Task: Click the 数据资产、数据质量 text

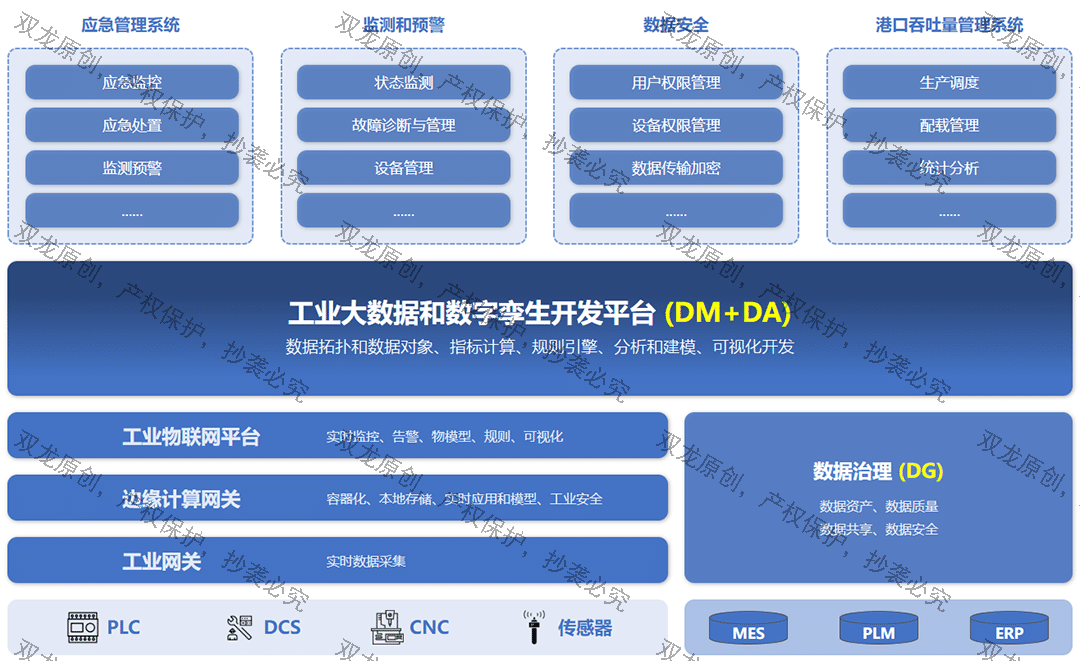Action: (x=878, y=507)
